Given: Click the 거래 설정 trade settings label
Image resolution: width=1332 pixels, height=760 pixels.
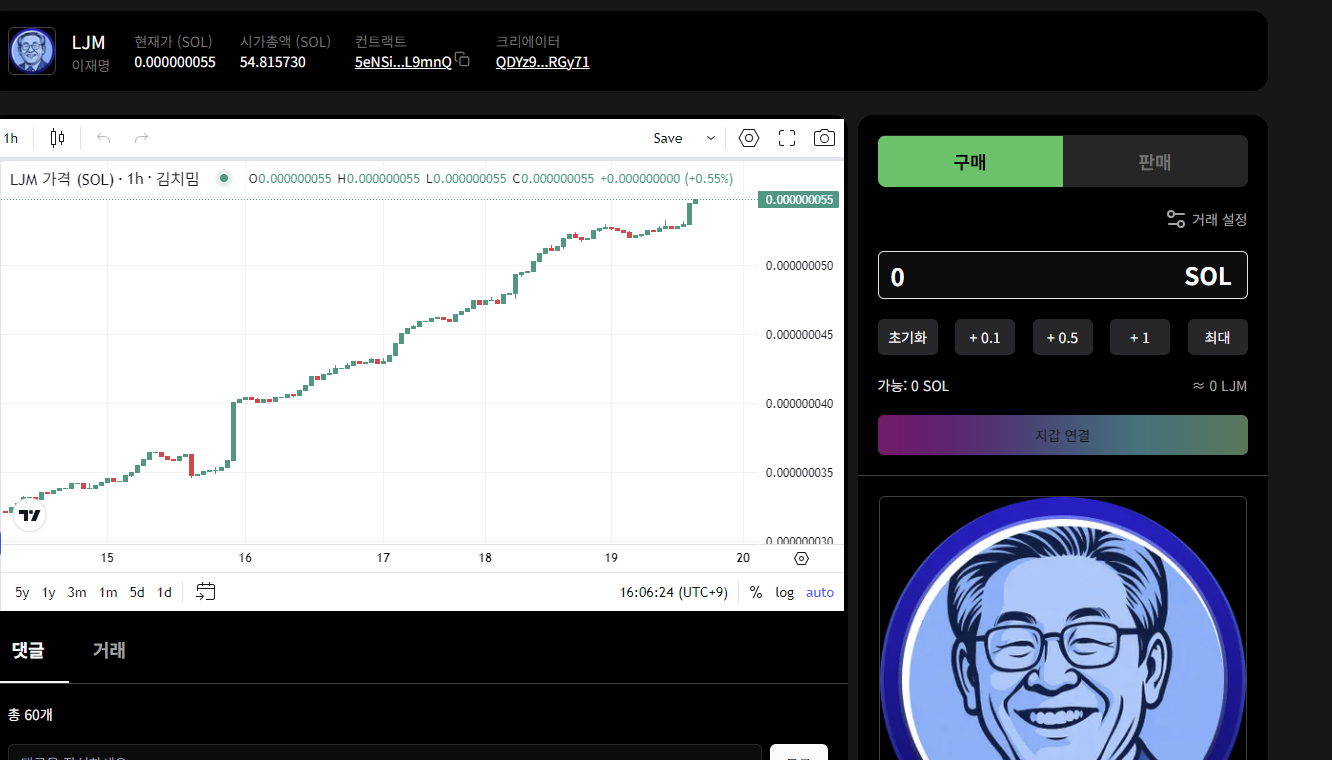Looking at the screenshot, I should click(x=1219, y=219).
